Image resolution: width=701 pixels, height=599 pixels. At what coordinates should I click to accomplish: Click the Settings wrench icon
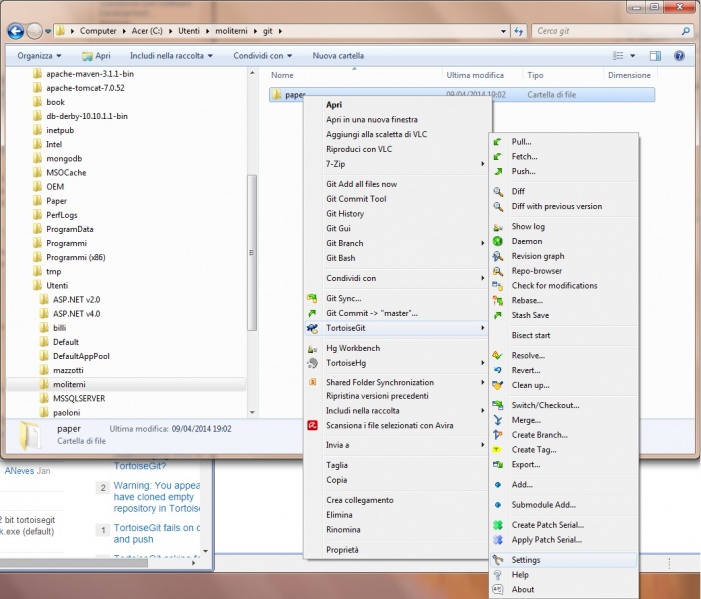coord(498,560)
